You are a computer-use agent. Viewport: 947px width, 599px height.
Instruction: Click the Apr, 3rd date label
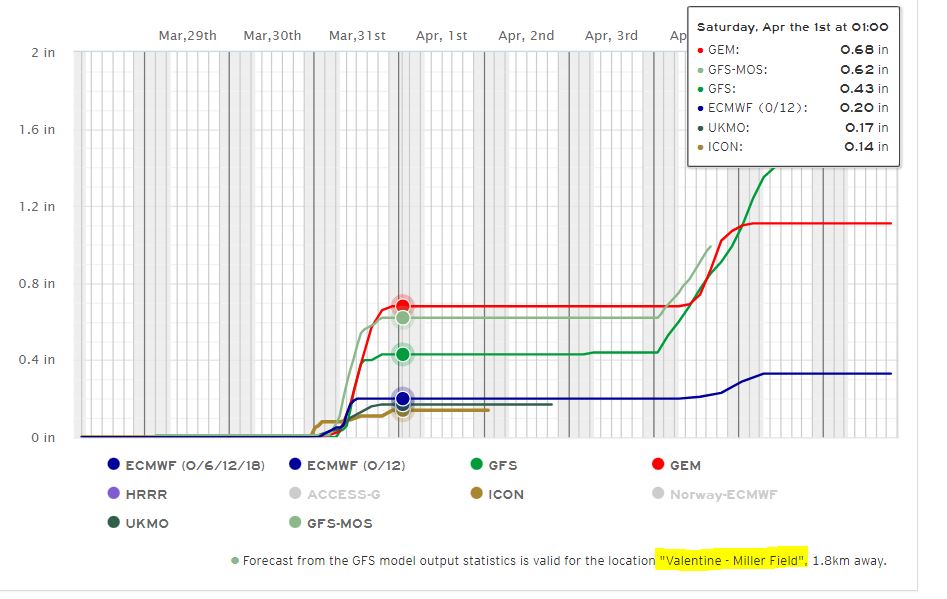coord(611,36)
